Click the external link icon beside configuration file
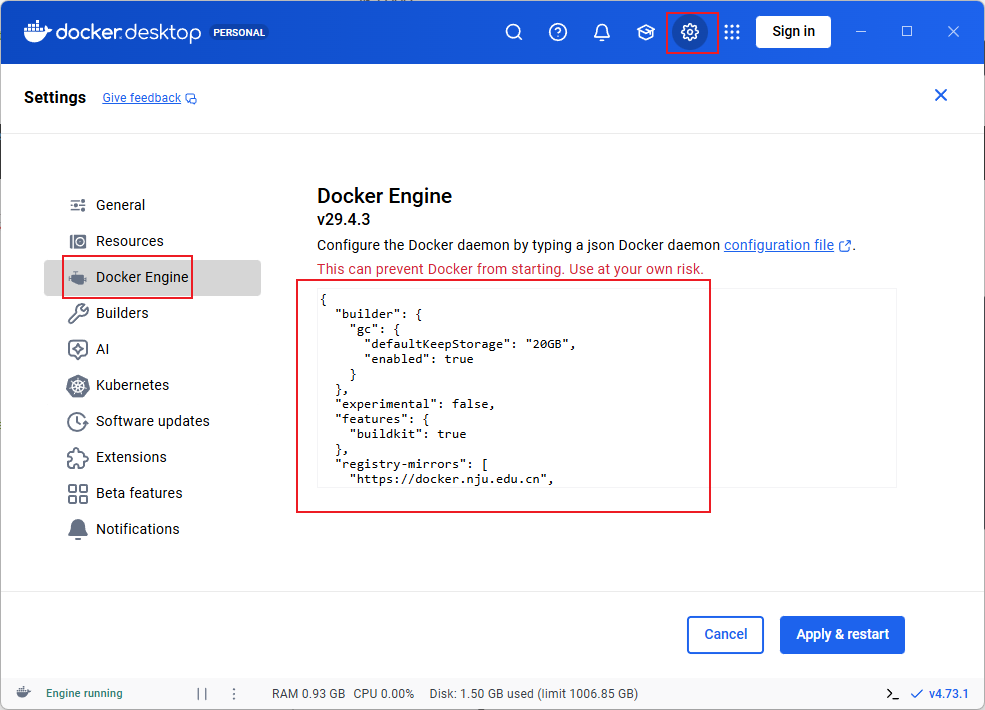The image size is (985, 710). [x=845, y=246]
